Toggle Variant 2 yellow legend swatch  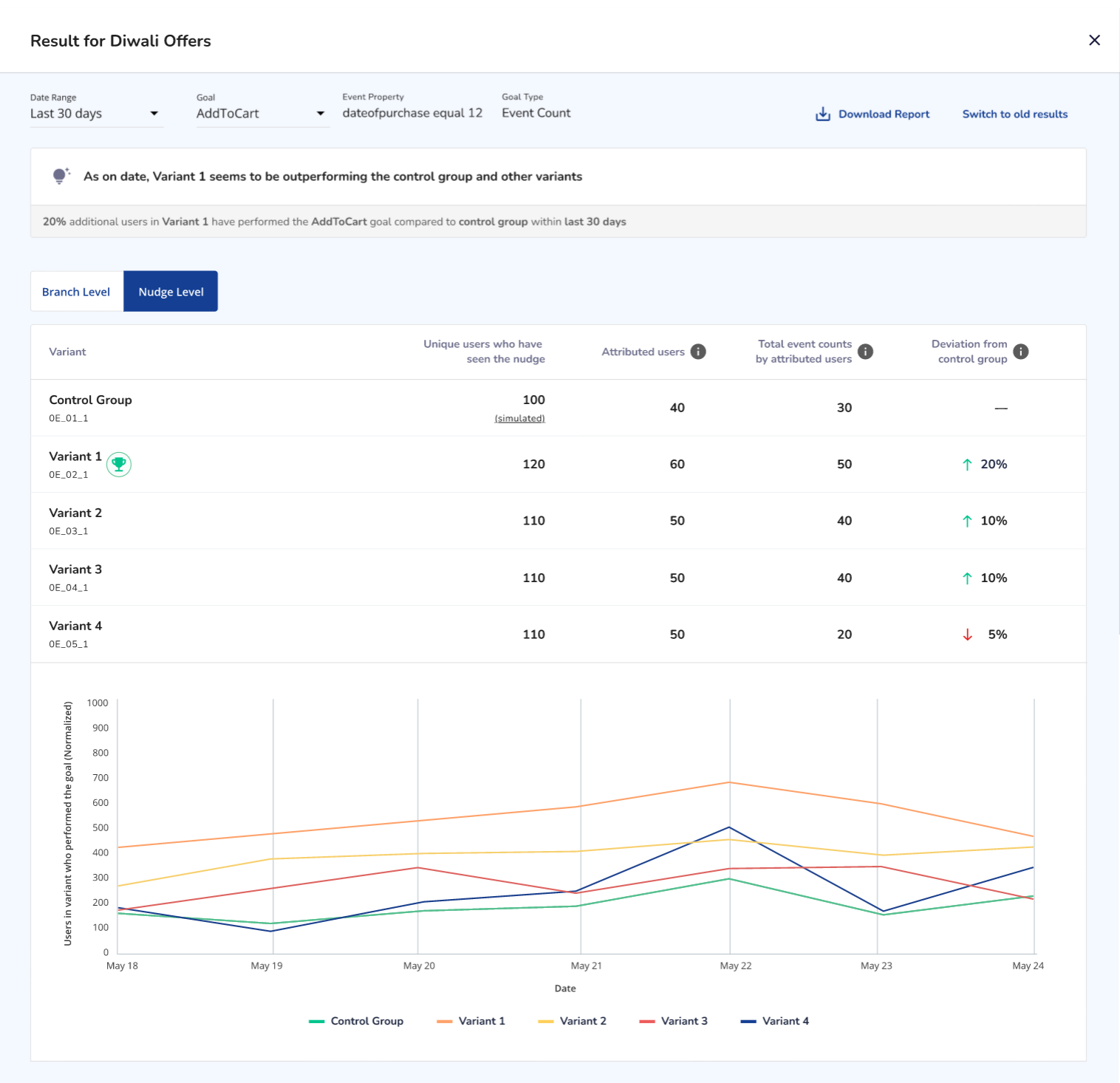coord(545,1022)
